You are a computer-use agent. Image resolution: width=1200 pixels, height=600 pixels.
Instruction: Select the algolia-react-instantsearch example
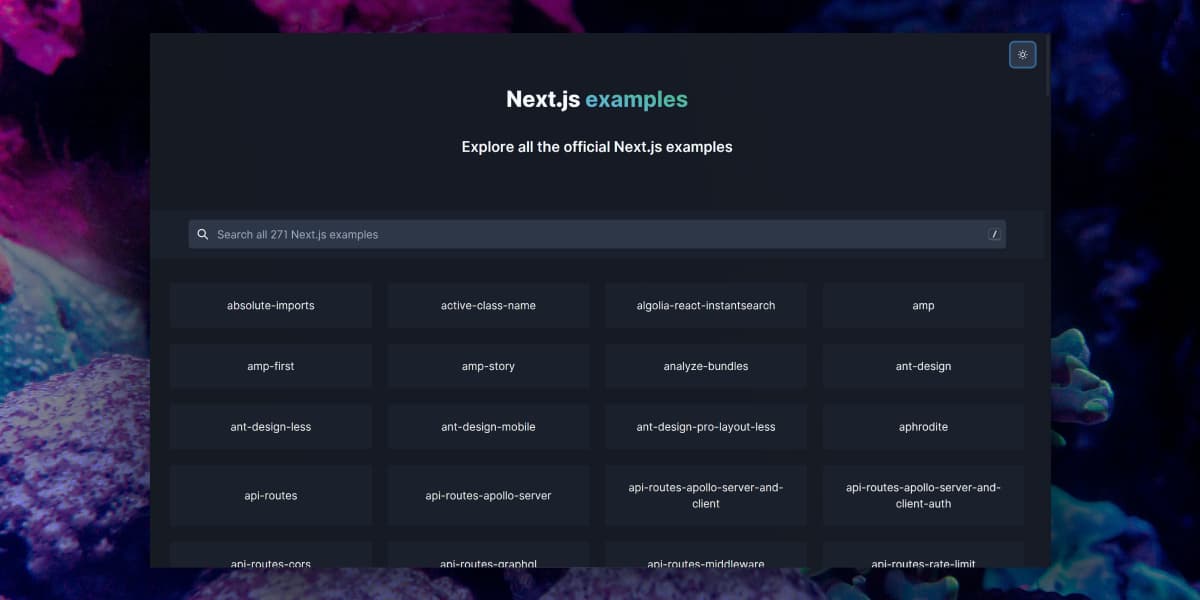click(x=706, y=305)
